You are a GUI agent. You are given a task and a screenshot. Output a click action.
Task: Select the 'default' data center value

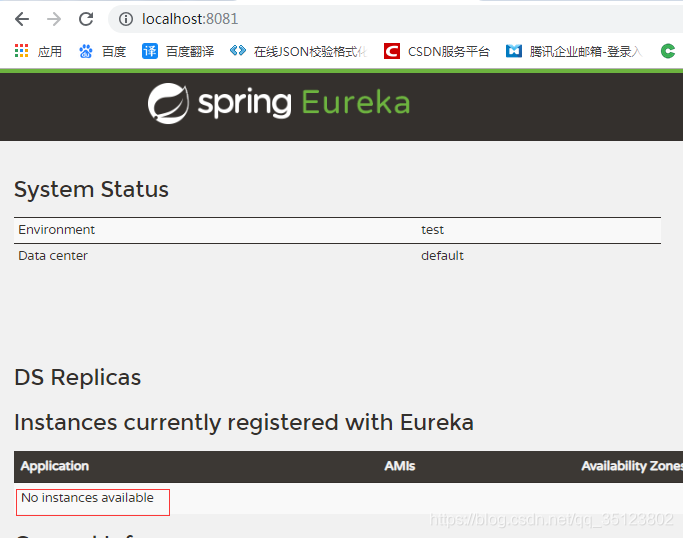pyautogui.click(x=442, y=256)
